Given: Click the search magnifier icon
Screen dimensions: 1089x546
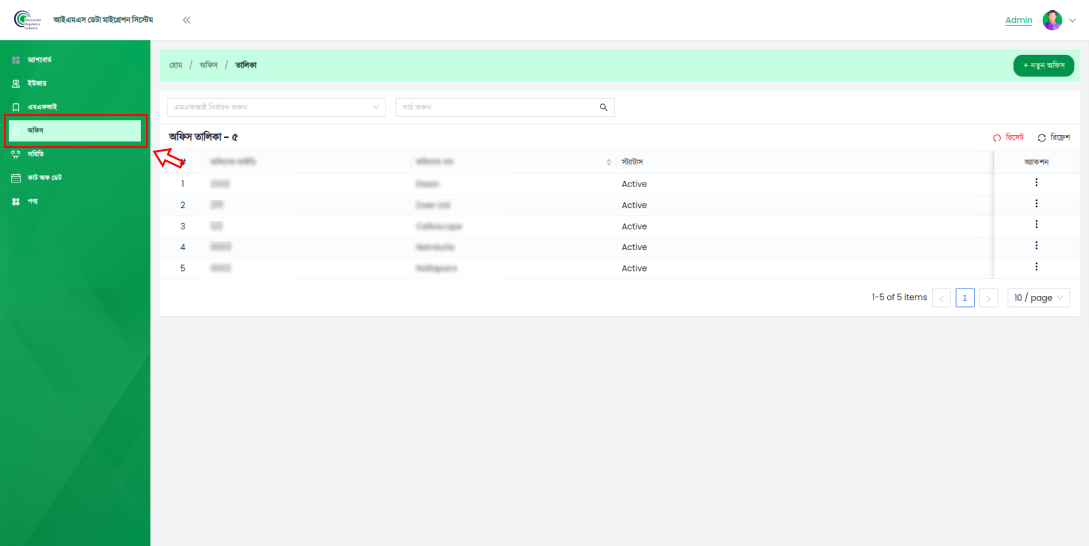Looking at the screenshot, I should click(x=603, y=107).
